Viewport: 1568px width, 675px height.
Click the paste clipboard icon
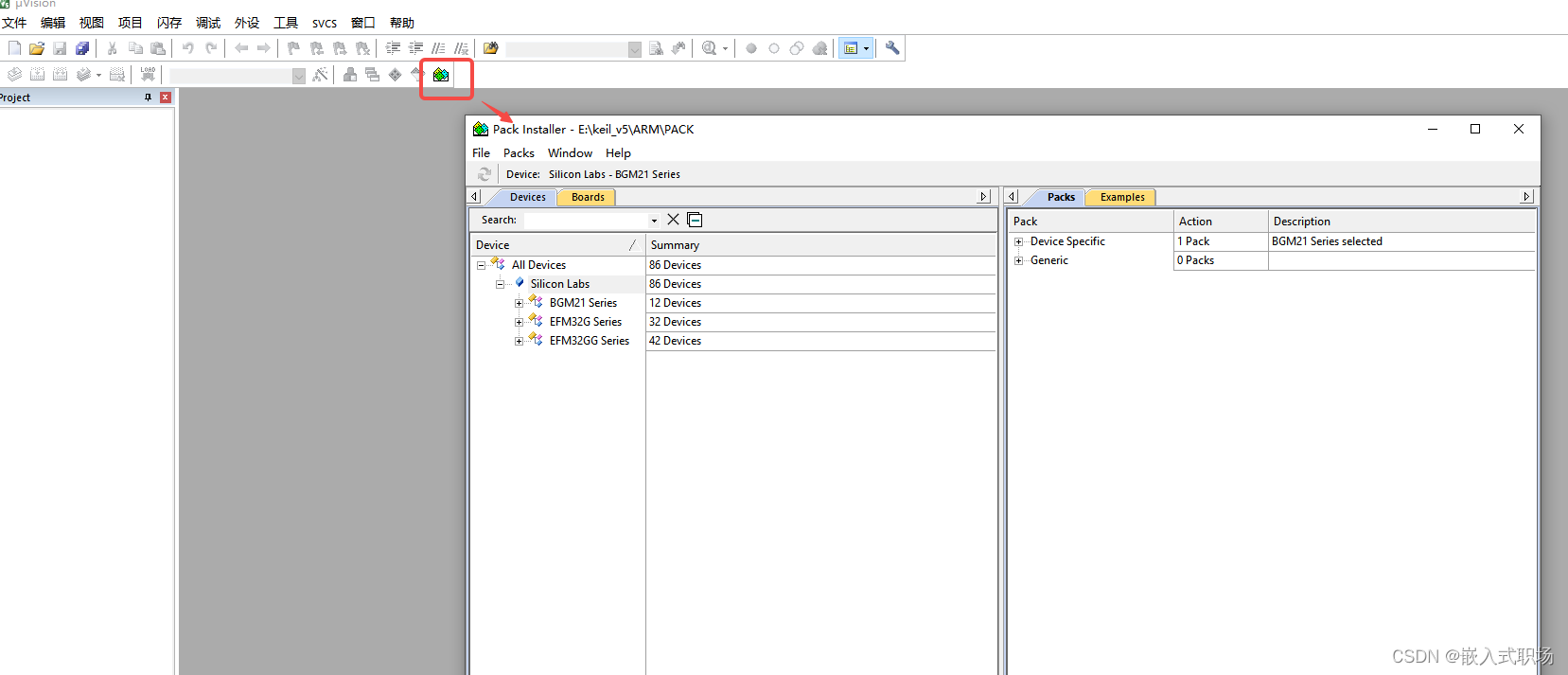tap(158, 48)
